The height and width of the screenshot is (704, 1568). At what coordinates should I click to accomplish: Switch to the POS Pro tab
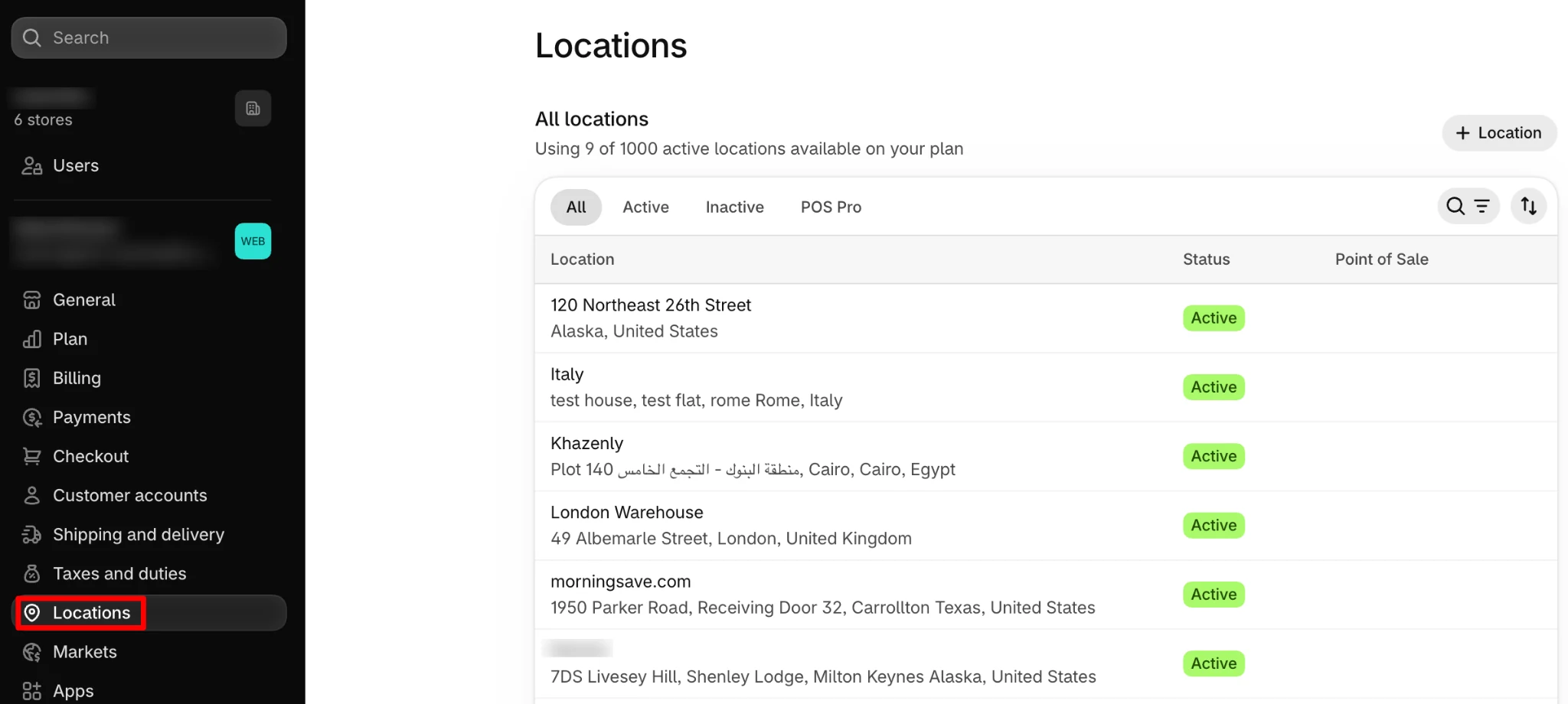[831, 207]
